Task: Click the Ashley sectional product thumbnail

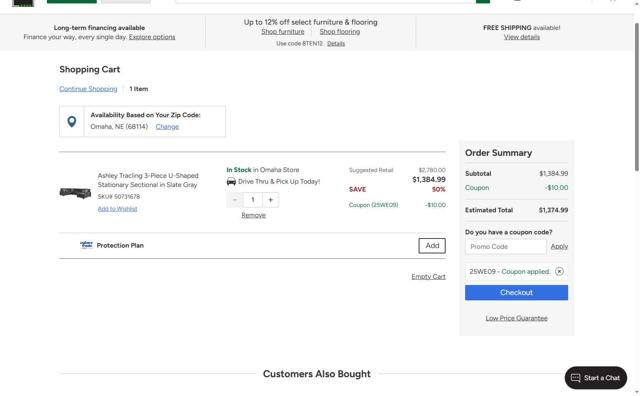Action: coord(75,193)
